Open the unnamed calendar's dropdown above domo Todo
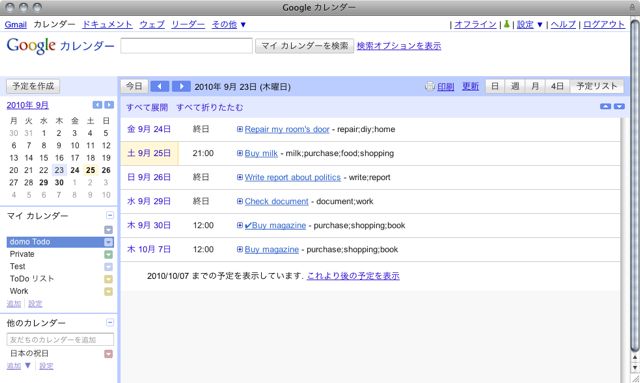 (x=108, y=230)
